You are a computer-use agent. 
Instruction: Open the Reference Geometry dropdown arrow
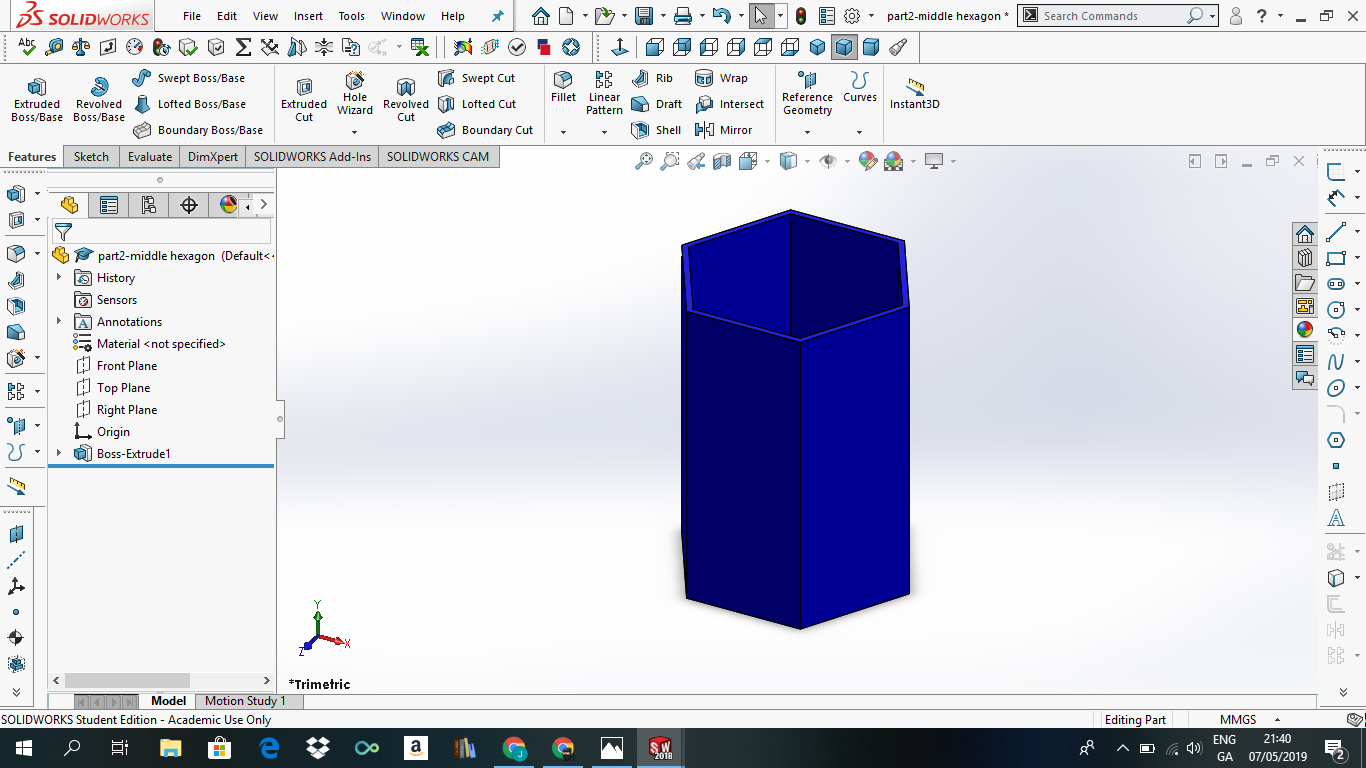(807, 132)
